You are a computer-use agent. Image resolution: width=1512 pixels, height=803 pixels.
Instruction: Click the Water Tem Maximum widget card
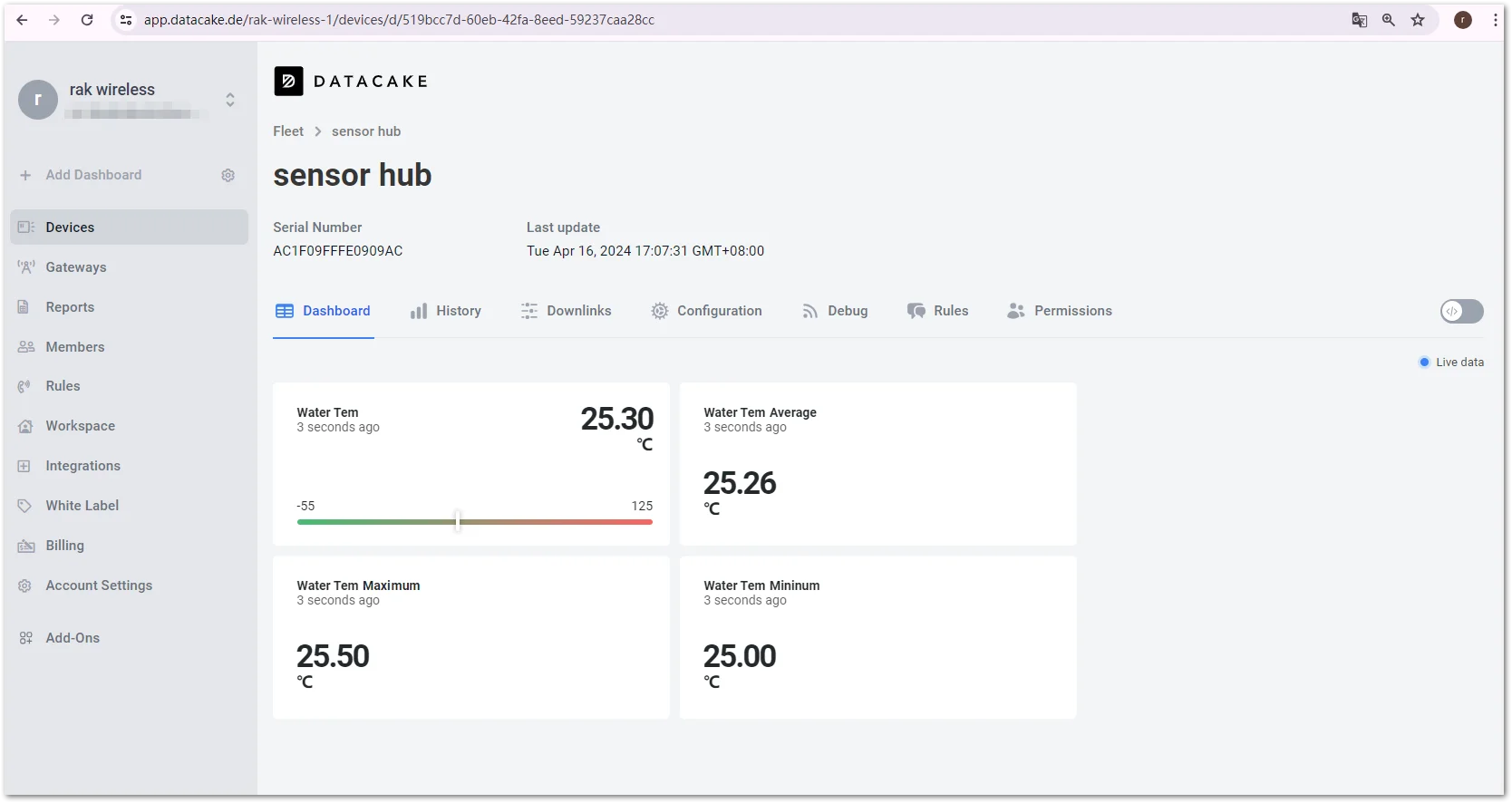coord(471,637)
